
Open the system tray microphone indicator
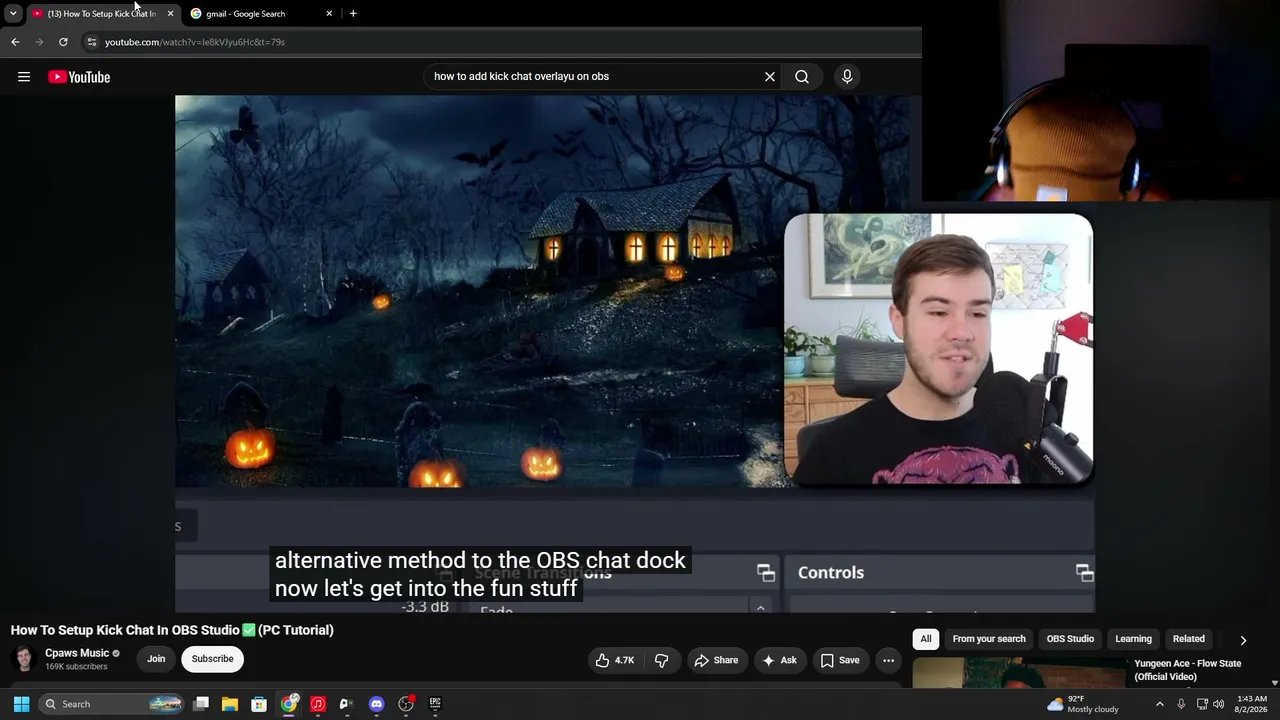[x=1181, y=704]
